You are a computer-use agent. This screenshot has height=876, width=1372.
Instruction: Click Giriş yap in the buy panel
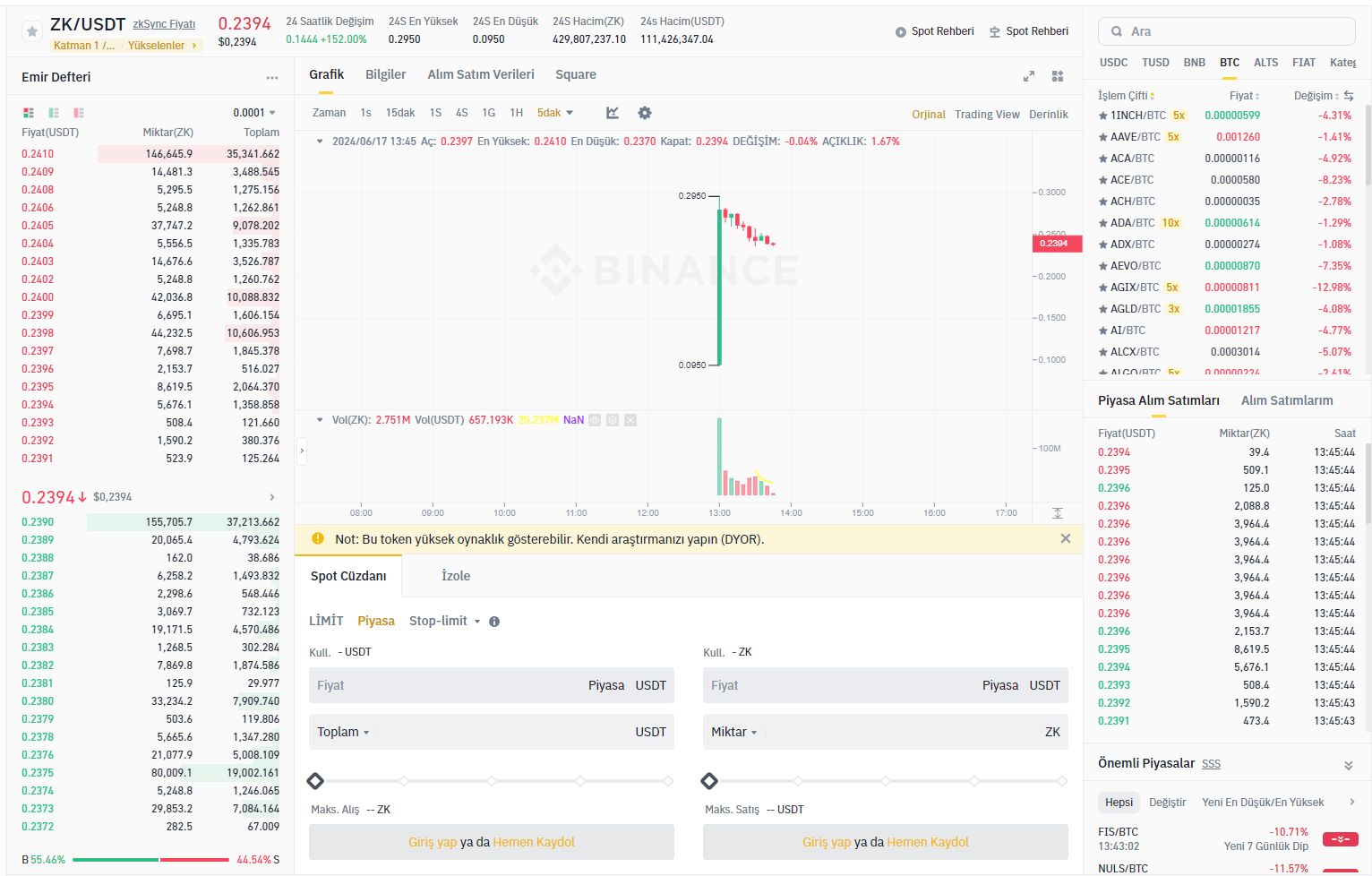(433, 842)
